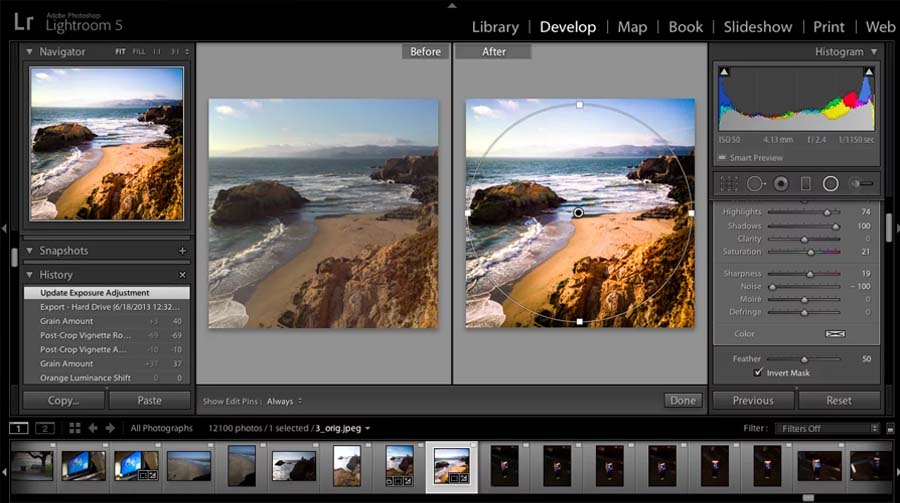Open the Develop module
Screen dimensions: 900x503
tap(568, 27)
